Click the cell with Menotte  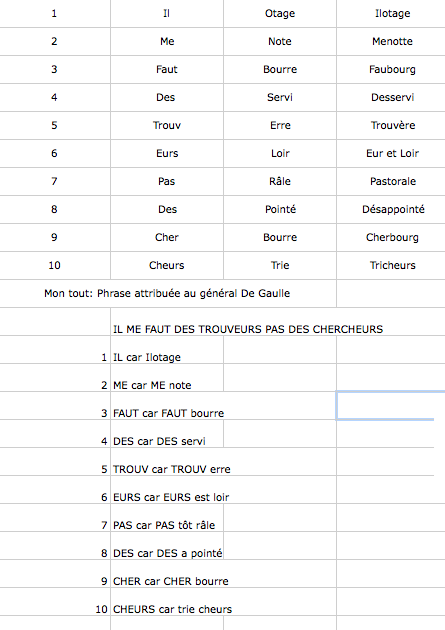pos(392,41)
